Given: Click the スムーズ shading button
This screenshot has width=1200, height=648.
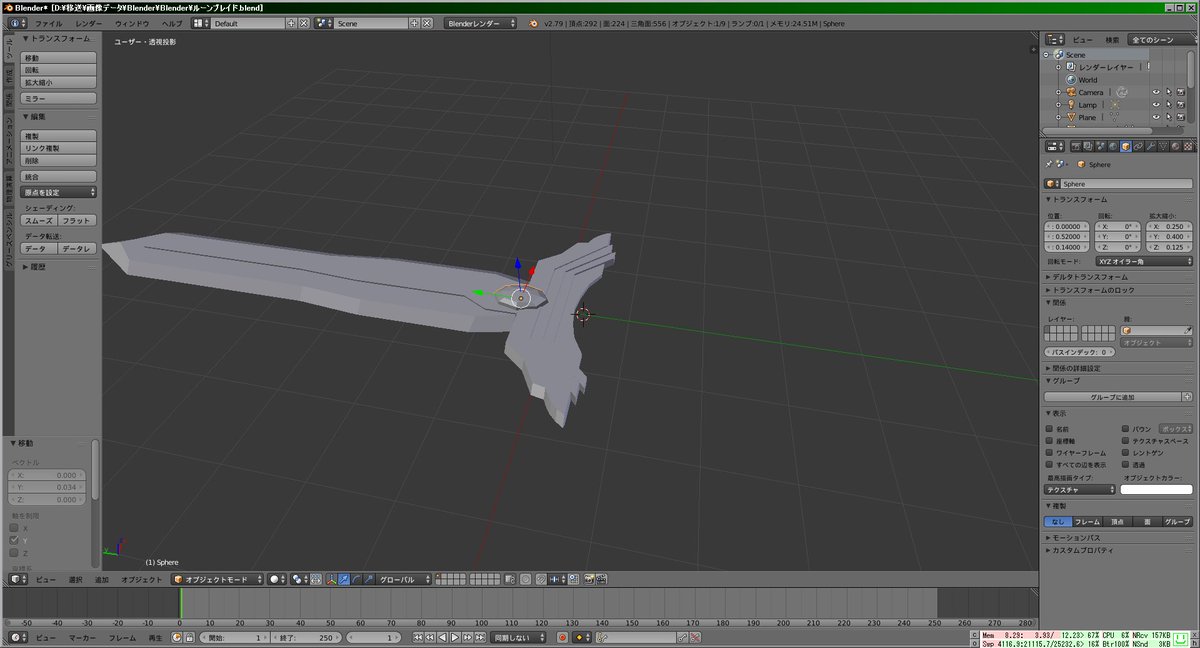Looking at the screenshot, I should pos(39,220).
